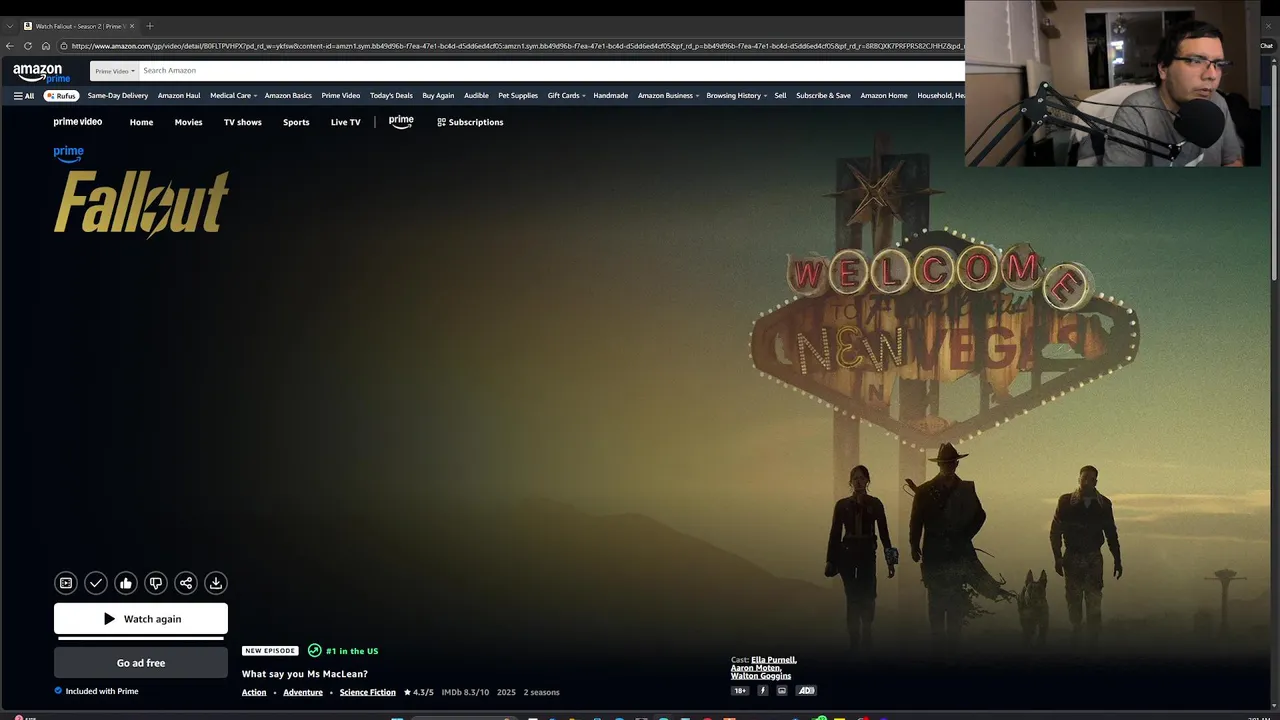Click the NEW EPISODE badge
The height and width of the screenshot is (720, 1280).
(270, 651)
